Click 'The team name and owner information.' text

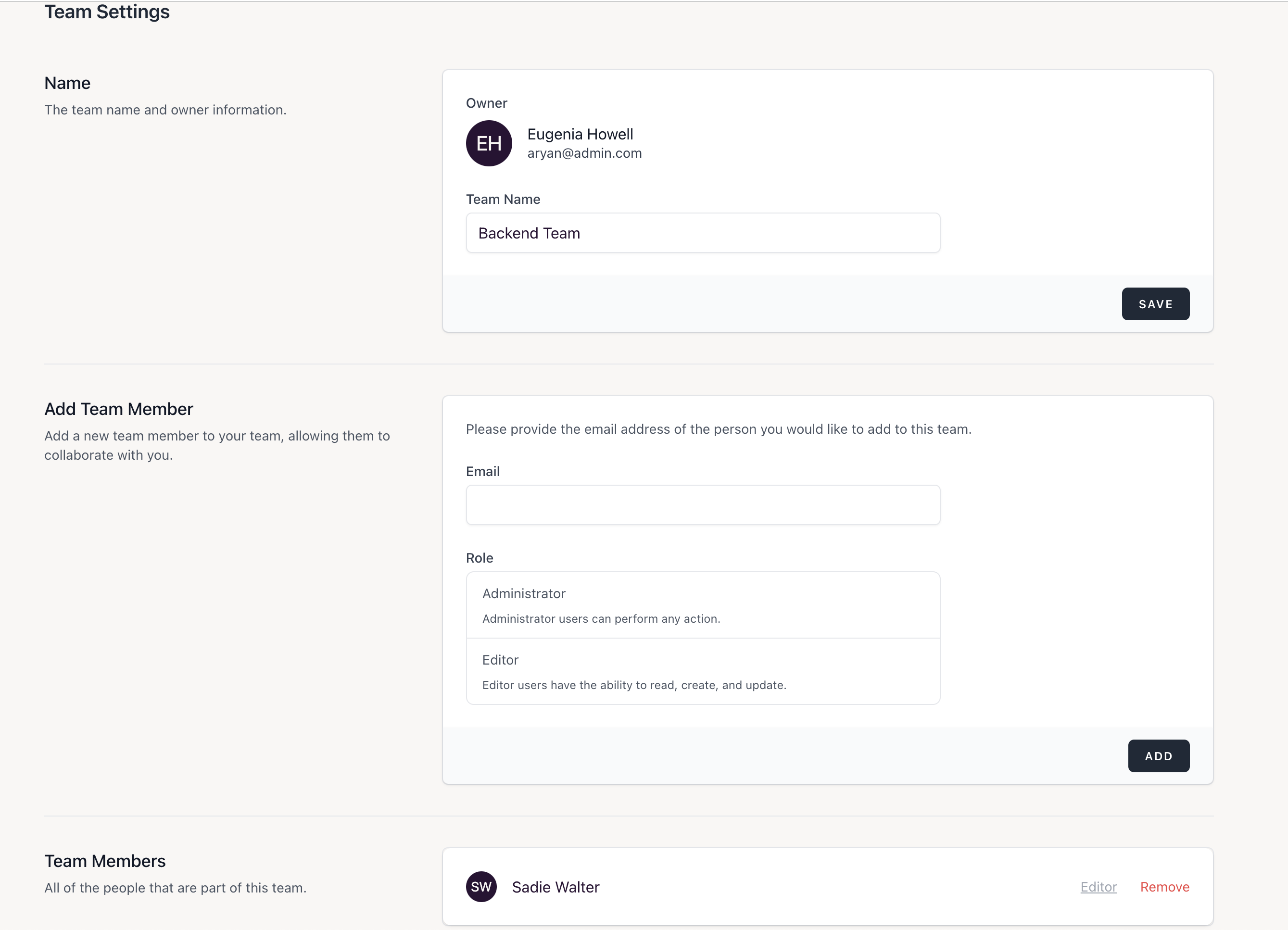pyautogui.click(x=165, y=110)
